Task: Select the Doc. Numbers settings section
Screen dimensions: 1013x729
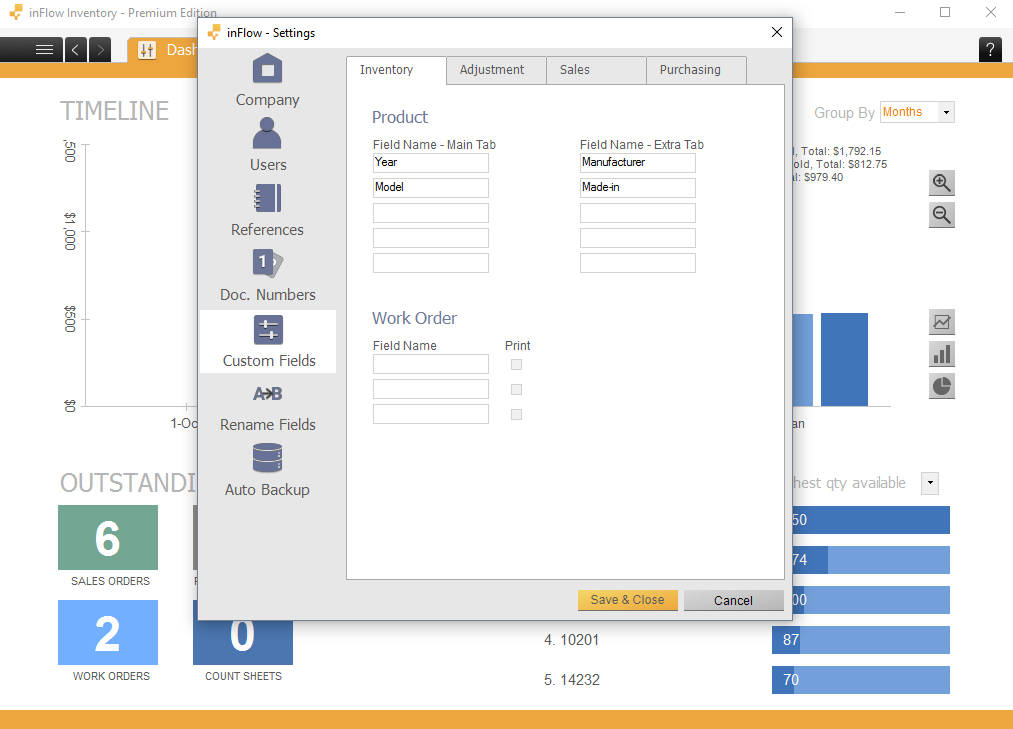Action: [x=267, y=275]
